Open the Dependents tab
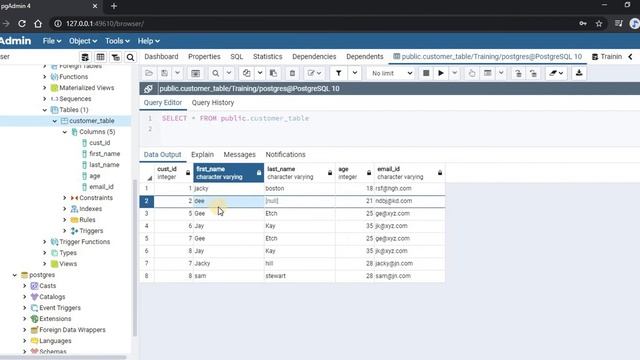Viewport: 640px width, 360px height. click(364, 57)
